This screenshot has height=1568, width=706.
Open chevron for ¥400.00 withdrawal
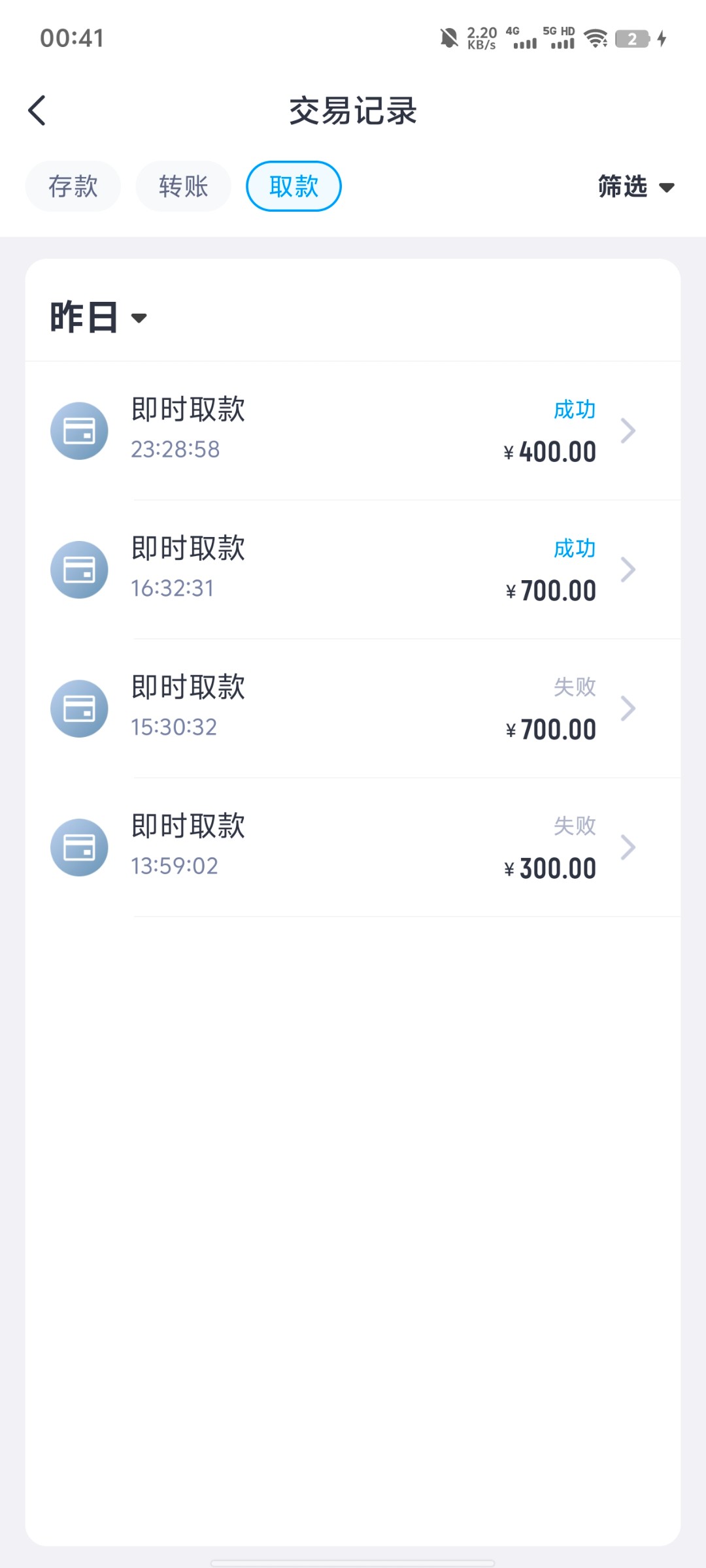coord(628,431)
